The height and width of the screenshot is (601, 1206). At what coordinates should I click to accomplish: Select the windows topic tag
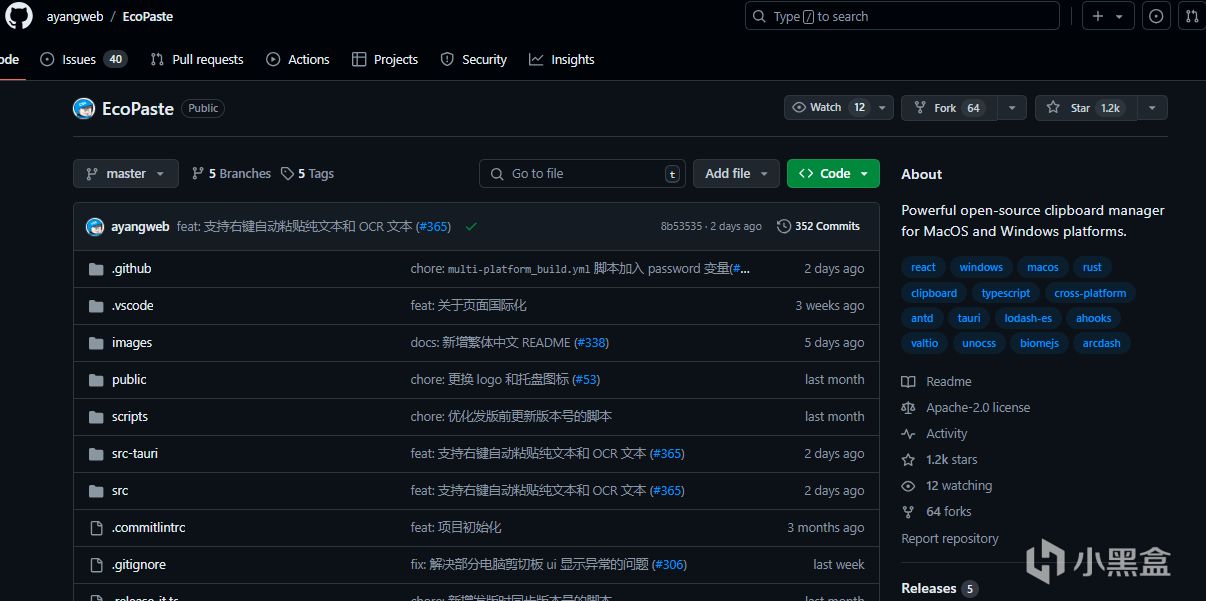pyautogui.click(x=981, y=267)
